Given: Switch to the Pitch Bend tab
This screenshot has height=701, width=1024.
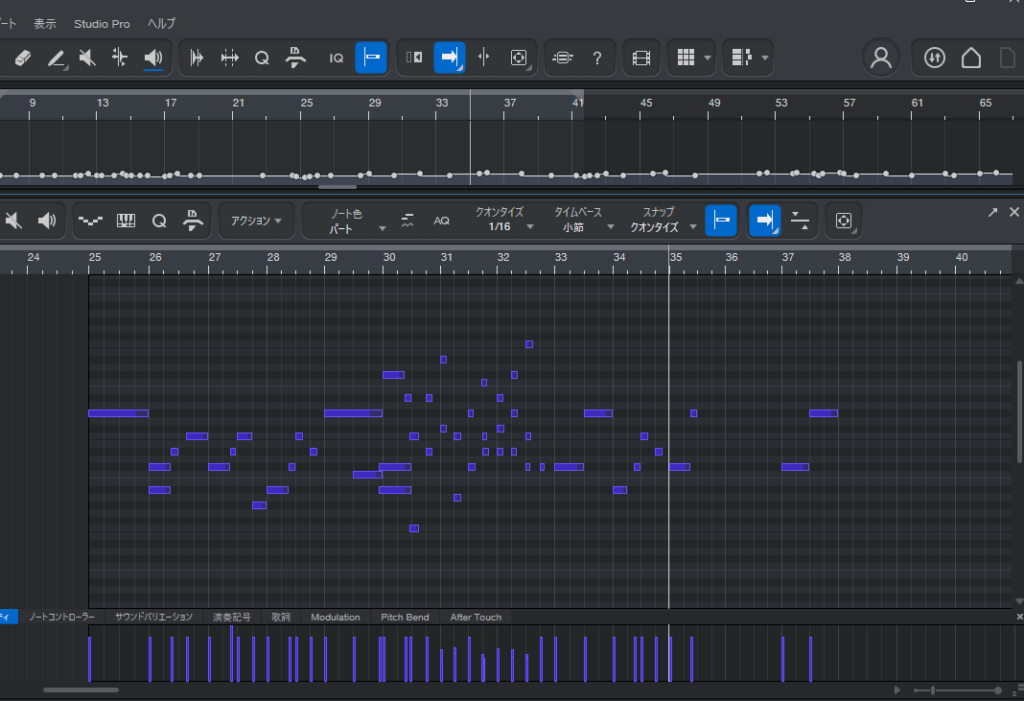Looking at the screenshot, I should (x=404, y=617).
